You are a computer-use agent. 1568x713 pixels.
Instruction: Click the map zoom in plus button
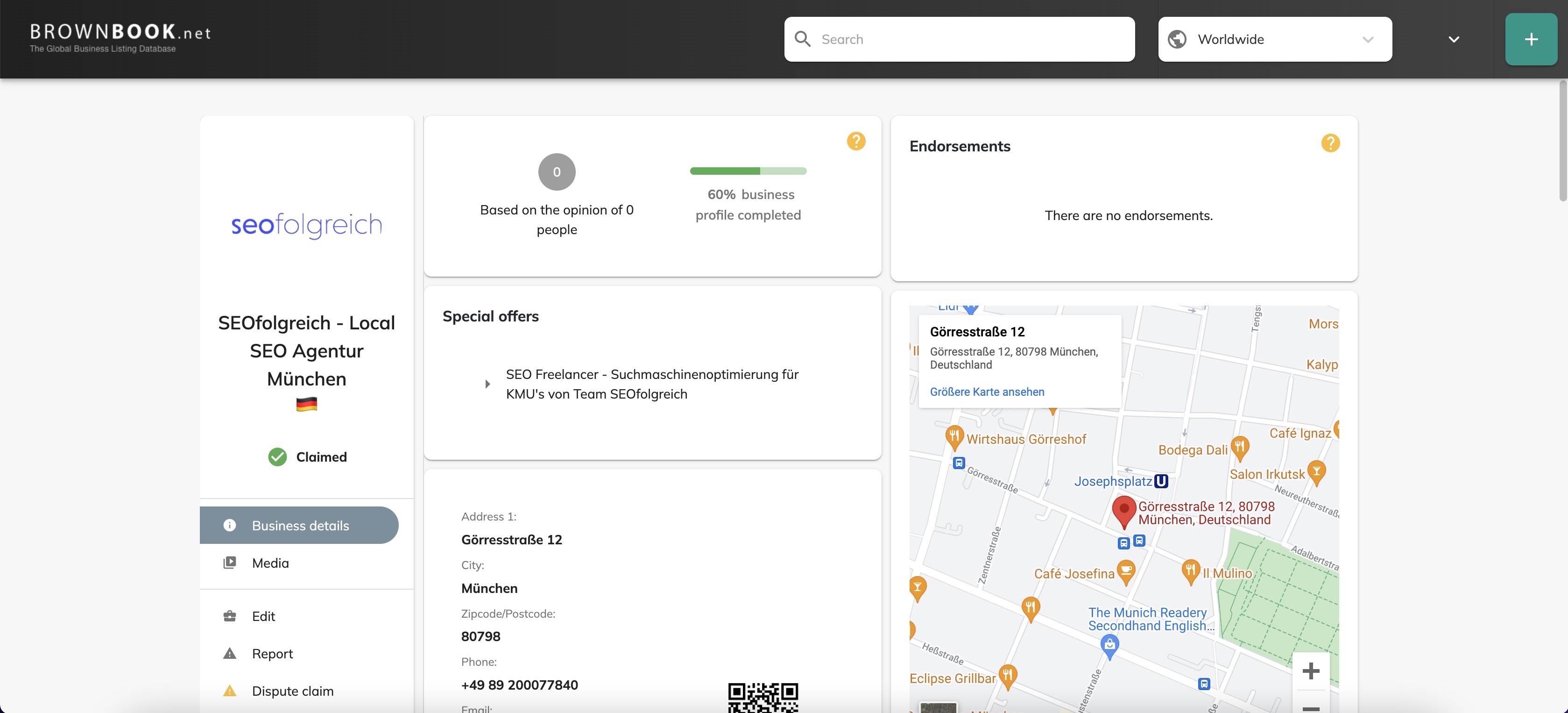[1311, 671]
